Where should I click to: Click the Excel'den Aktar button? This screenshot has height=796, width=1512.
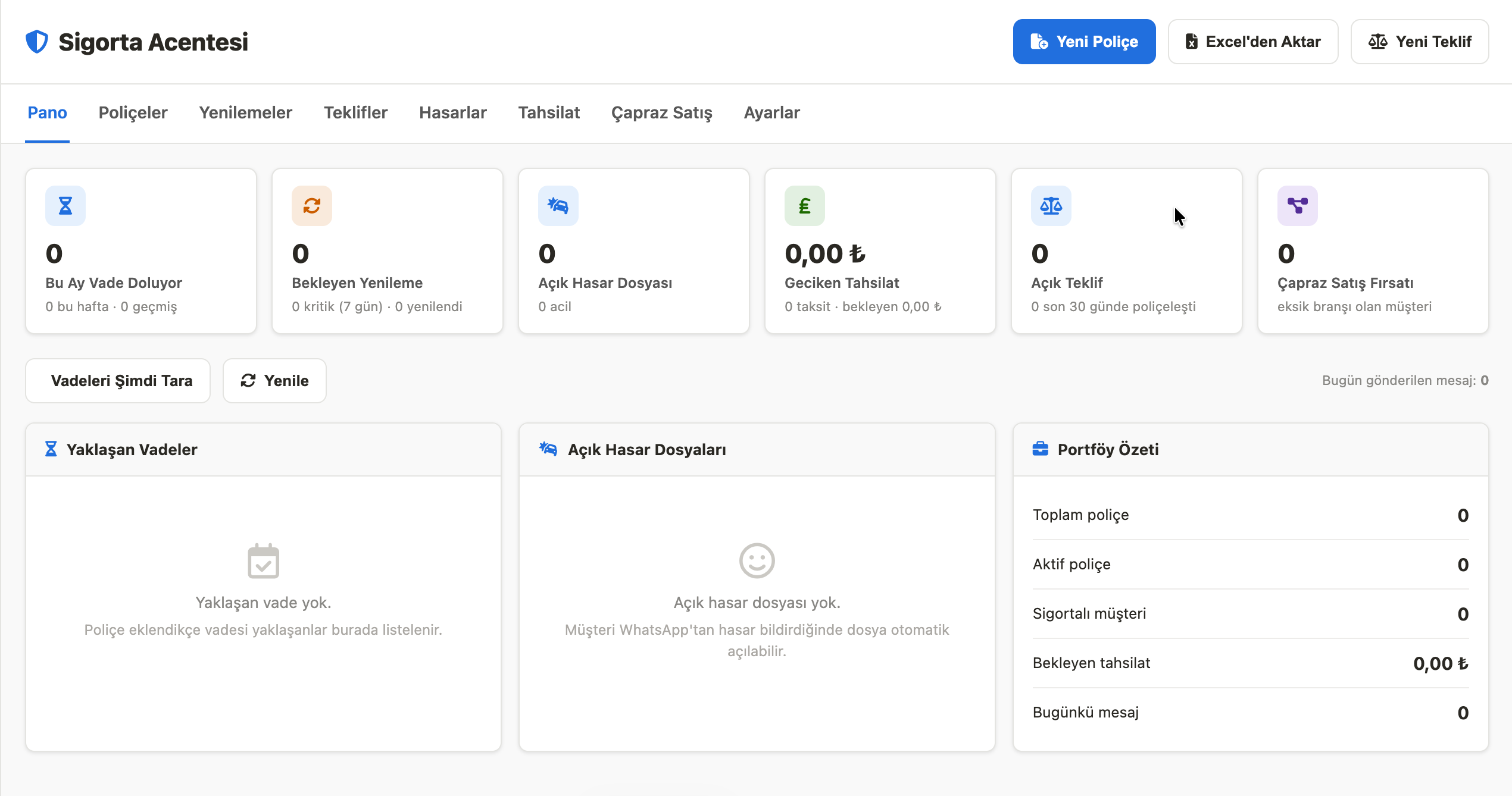click(1253, 42)
